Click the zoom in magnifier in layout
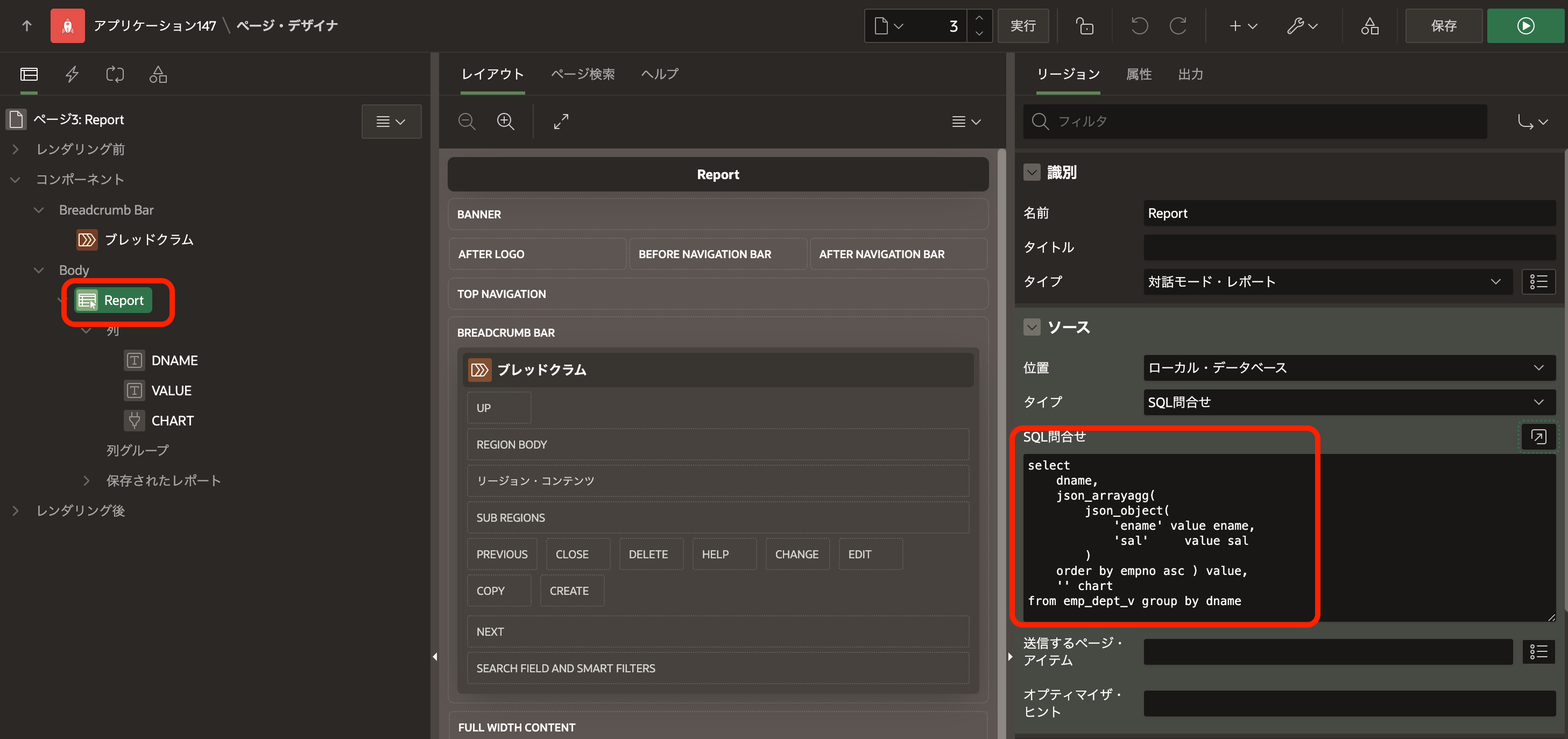The width and height of the screenshot is (1568, 739). click(x=505, y=121)
